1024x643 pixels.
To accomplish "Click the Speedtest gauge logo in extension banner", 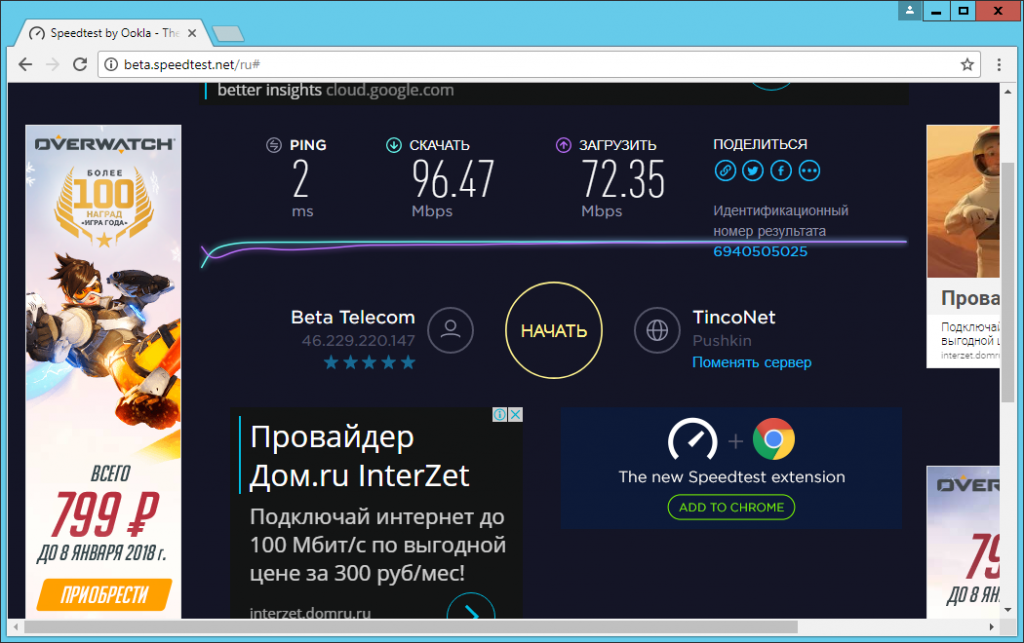I will pos(692,440).
